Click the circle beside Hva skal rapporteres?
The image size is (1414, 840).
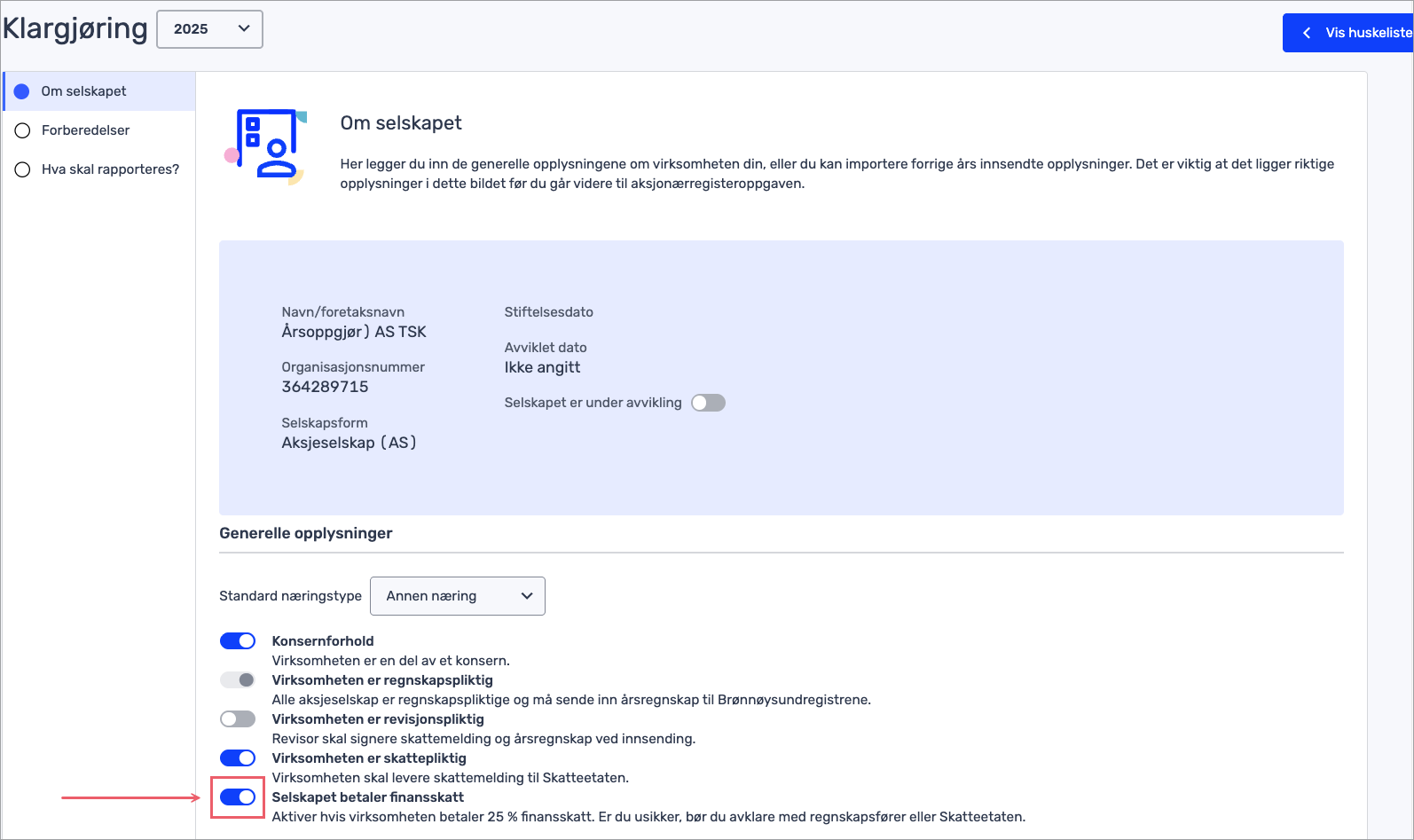point(23,169)
